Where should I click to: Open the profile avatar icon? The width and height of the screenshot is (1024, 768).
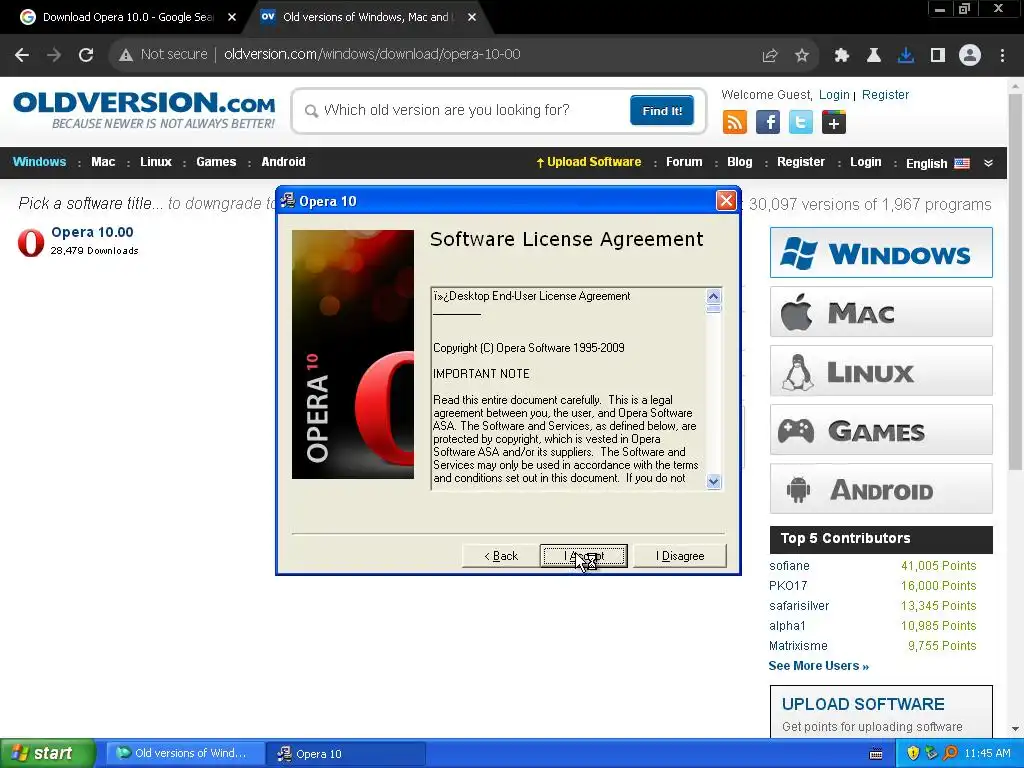tap(970, 56)
